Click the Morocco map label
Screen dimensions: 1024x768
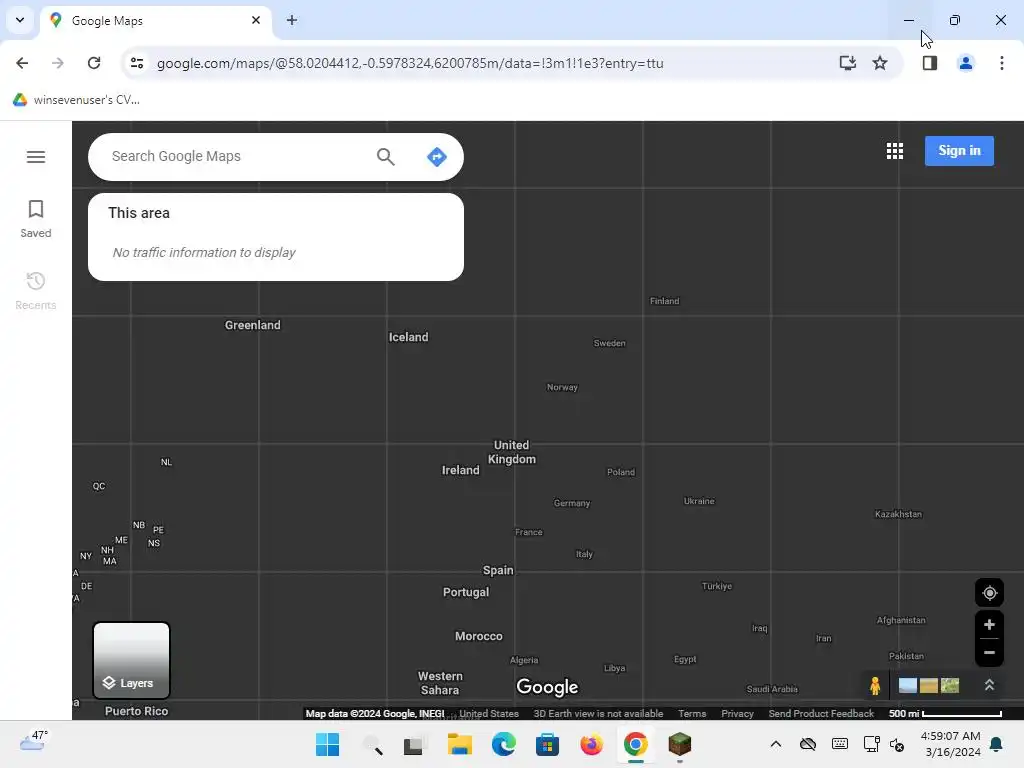click(x=479, y=636)
